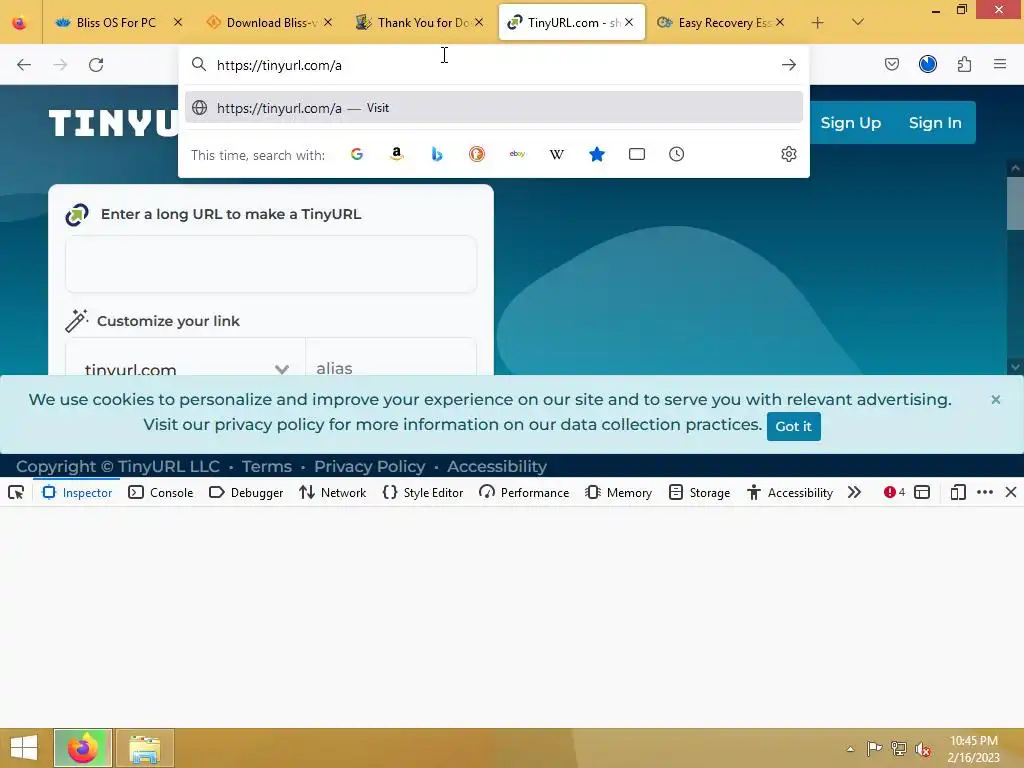This screenshot has height=768, width=1024.
Task: Accept cookies with Got it button
Action: pos(793,426)
